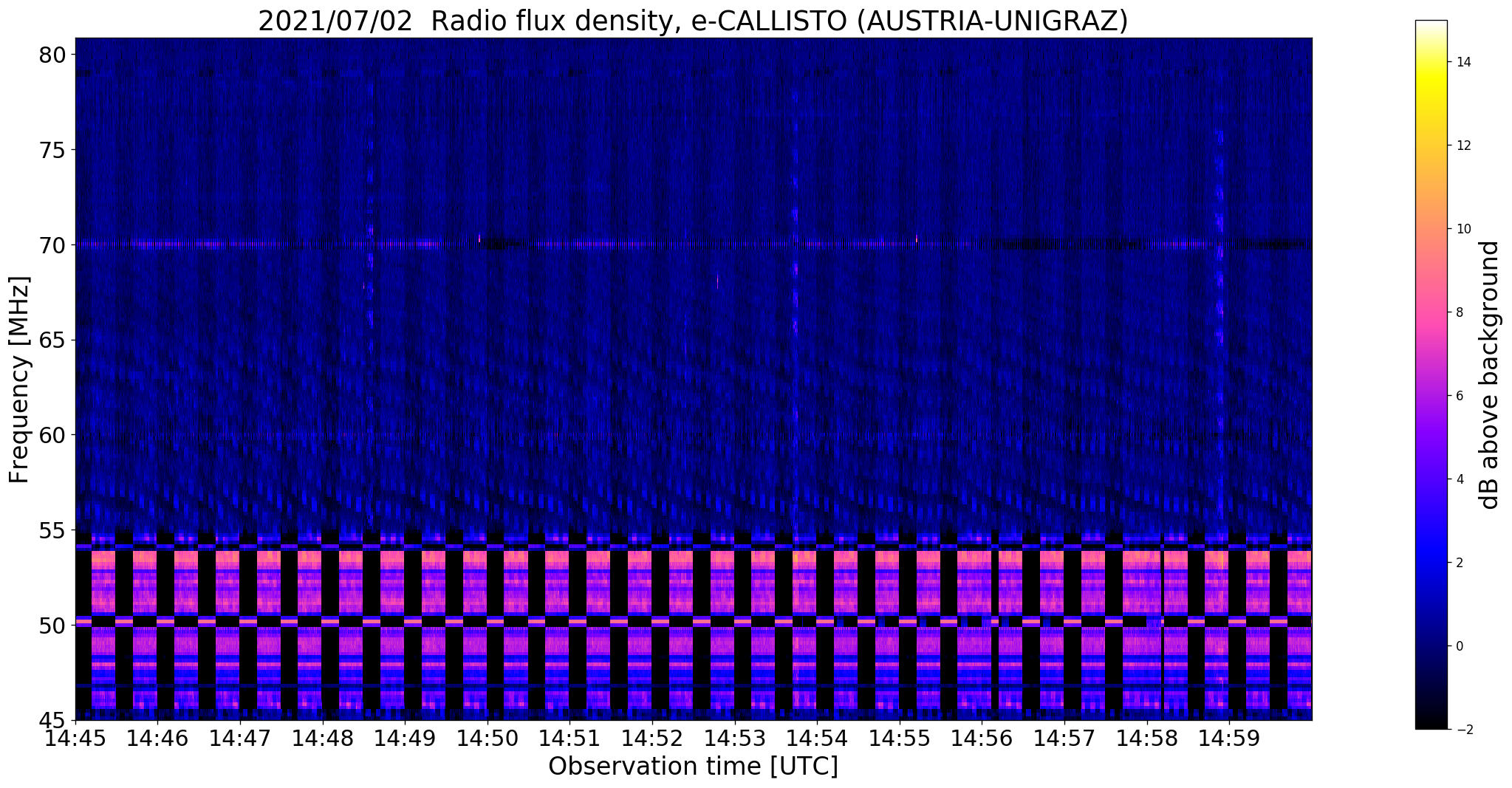Click the 'Frequency [MHz]' y-axis label
This screenshot has width=1512, height=788.
[20, 380]
